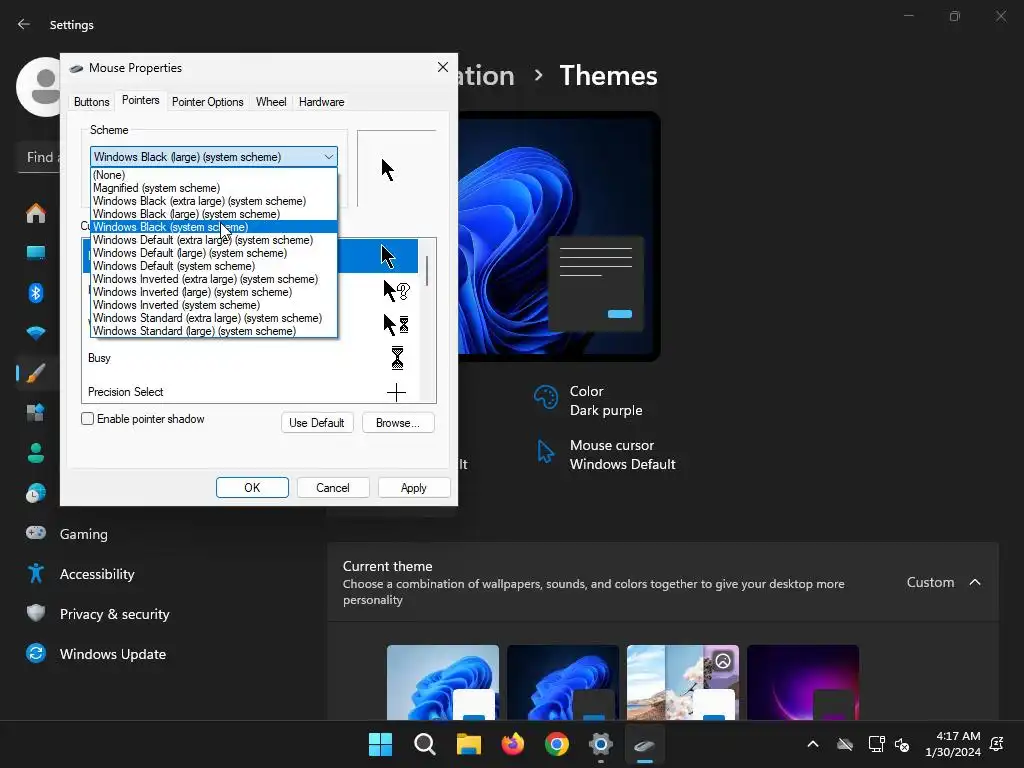Collapse the Scheme dropdown arrow
Image resolution: width=1024 pixels, height=768 pixels.
coord(328,157)
